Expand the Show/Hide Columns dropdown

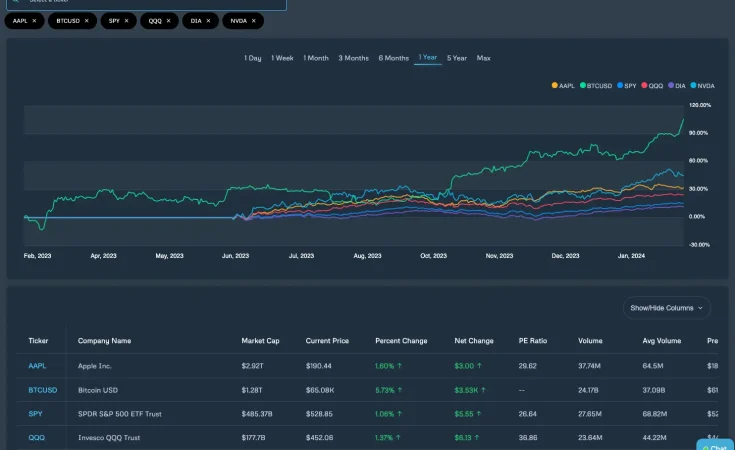(x=666, y=308)
